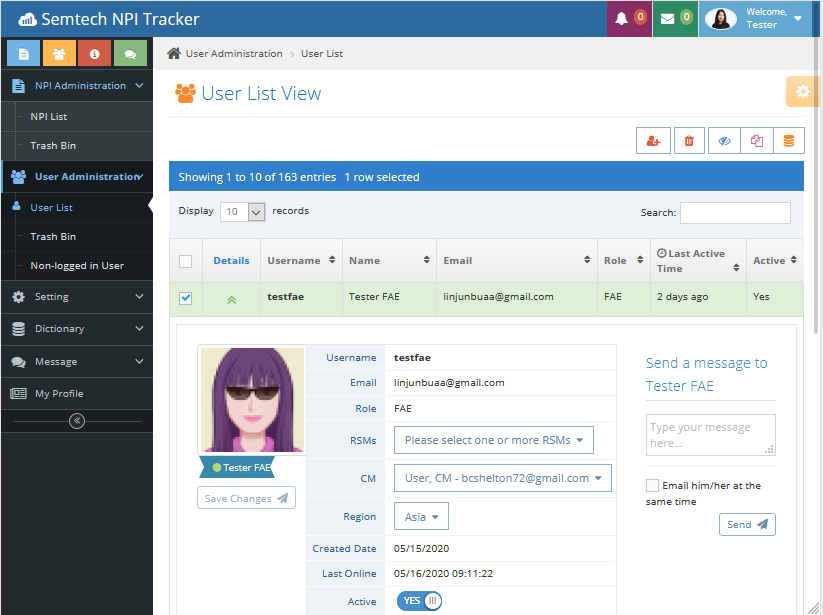The height and width of the screenshot is (615, 823).
Task: Collapse the sidebar with the double-chevron circle
Action: point(77,421)
